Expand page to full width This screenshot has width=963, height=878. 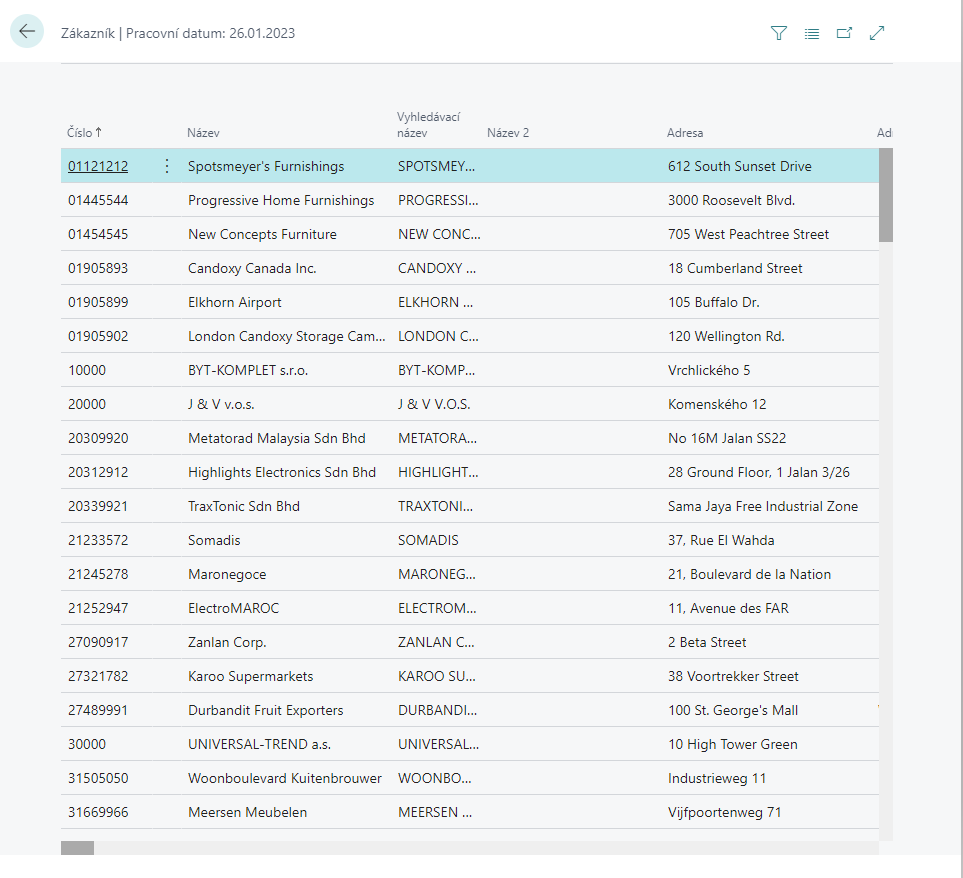click(877, 33)
